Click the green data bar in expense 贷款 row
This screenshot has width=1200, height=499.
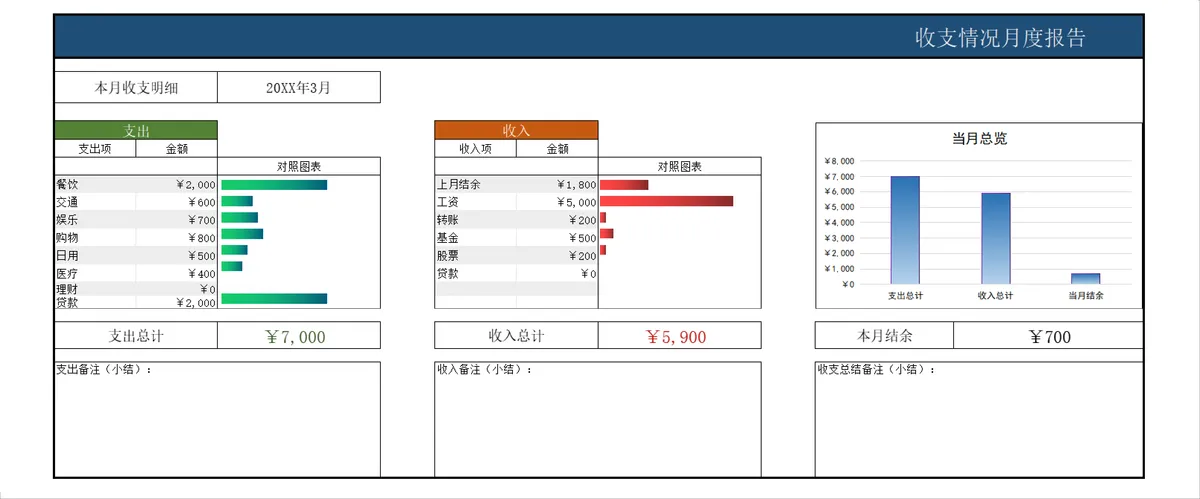[274, 298]
